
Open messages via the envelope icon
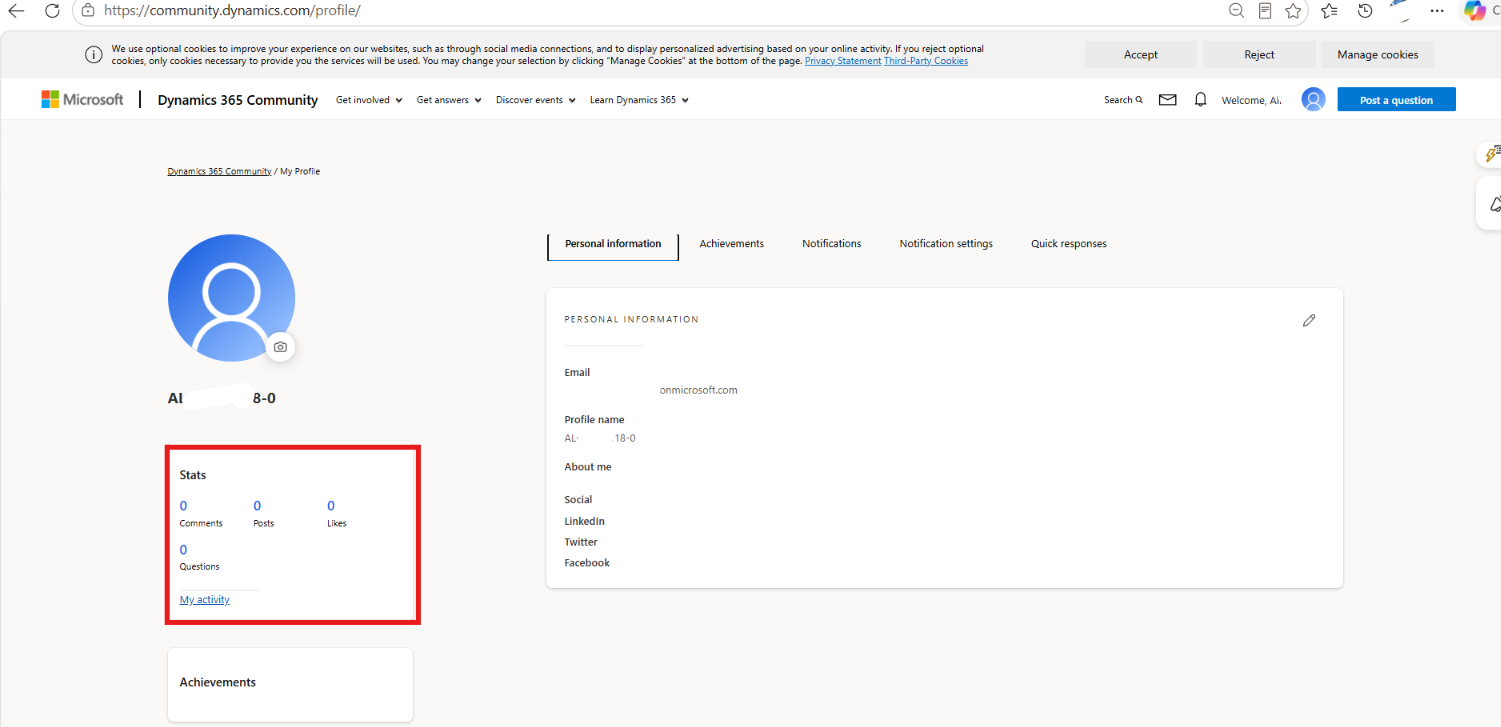coord(1167,100)
